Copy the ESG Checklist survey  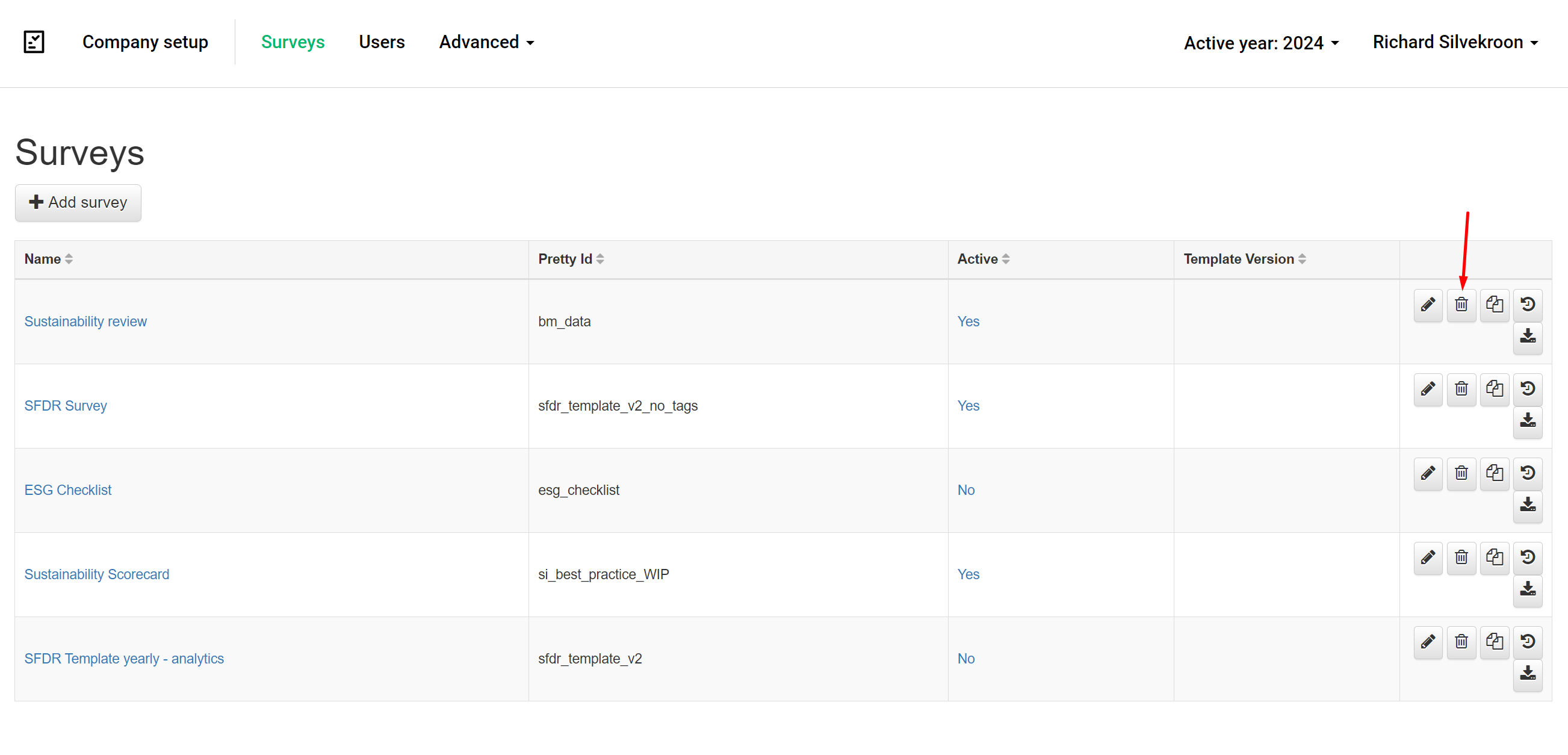coord(1495,473)
